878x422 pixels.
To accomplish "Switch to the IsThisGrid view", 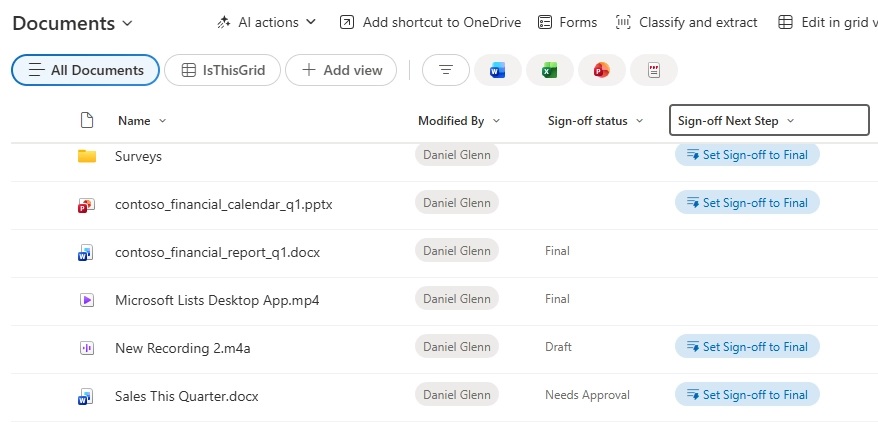I will (222, 70).
